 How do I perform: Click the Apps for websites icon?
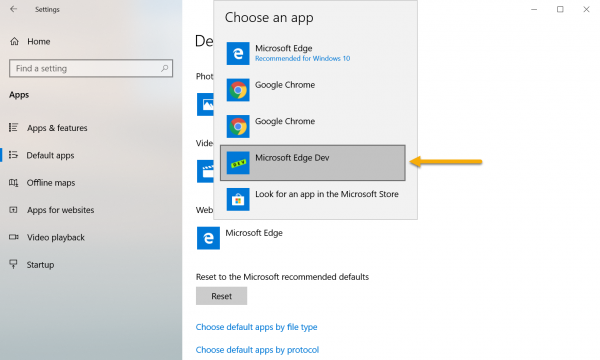[x=13, y=210]
